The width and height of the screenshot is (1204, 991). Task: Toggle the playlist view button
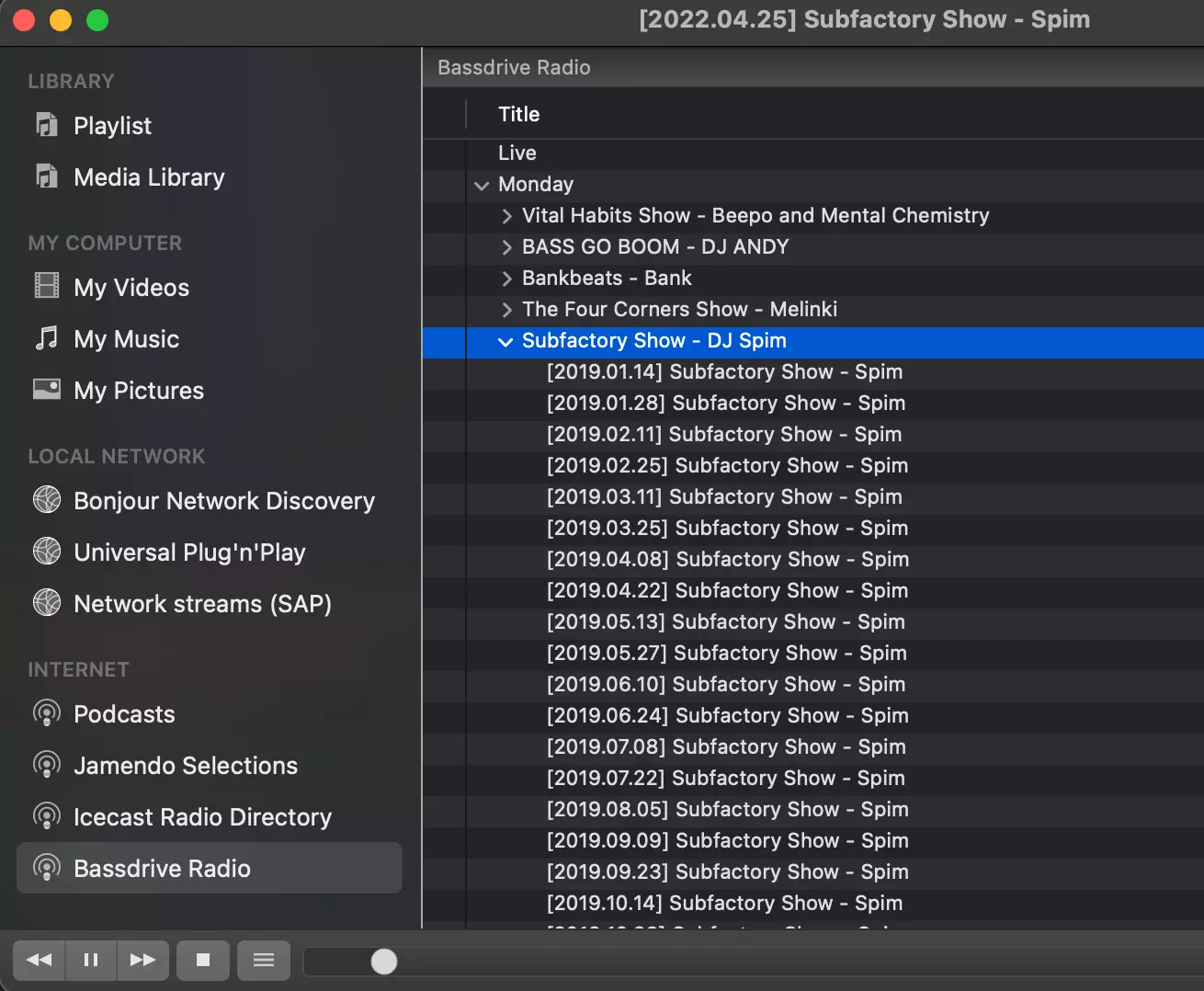click(x=264, y=961)
